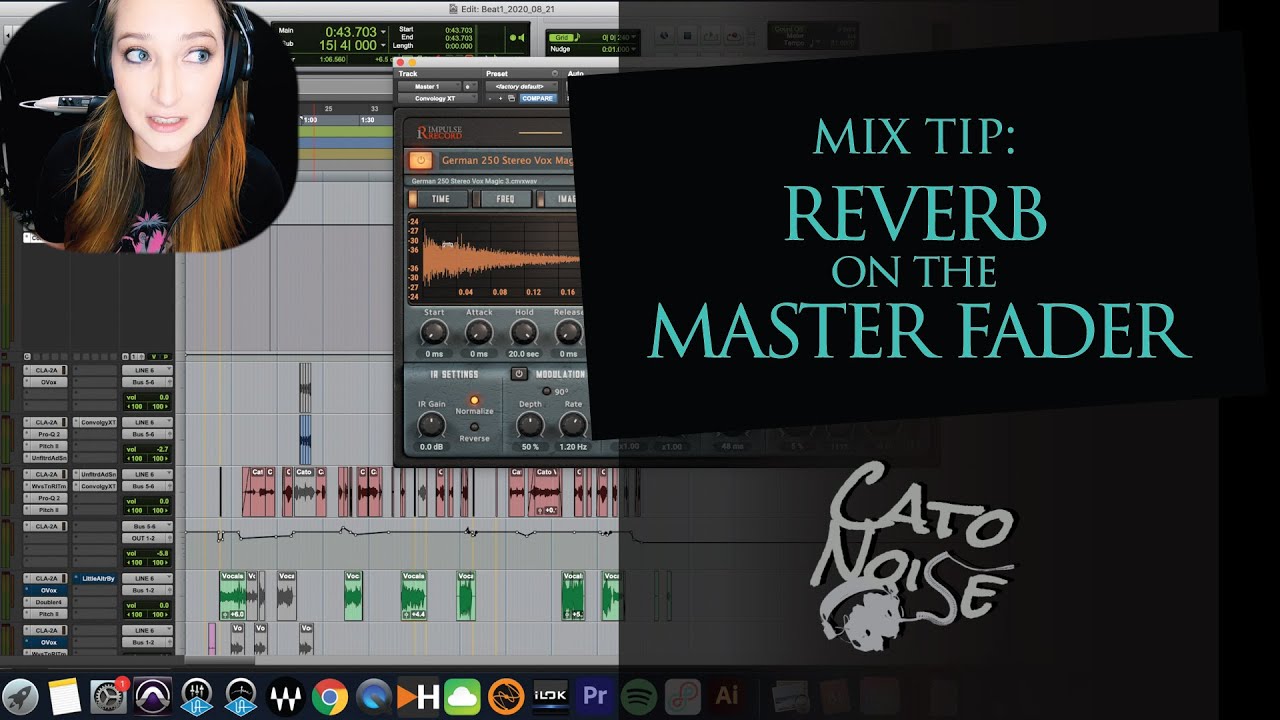Open the LittleAltrBy send
Screen dimensions: 1280x720
tap(97, 578)
